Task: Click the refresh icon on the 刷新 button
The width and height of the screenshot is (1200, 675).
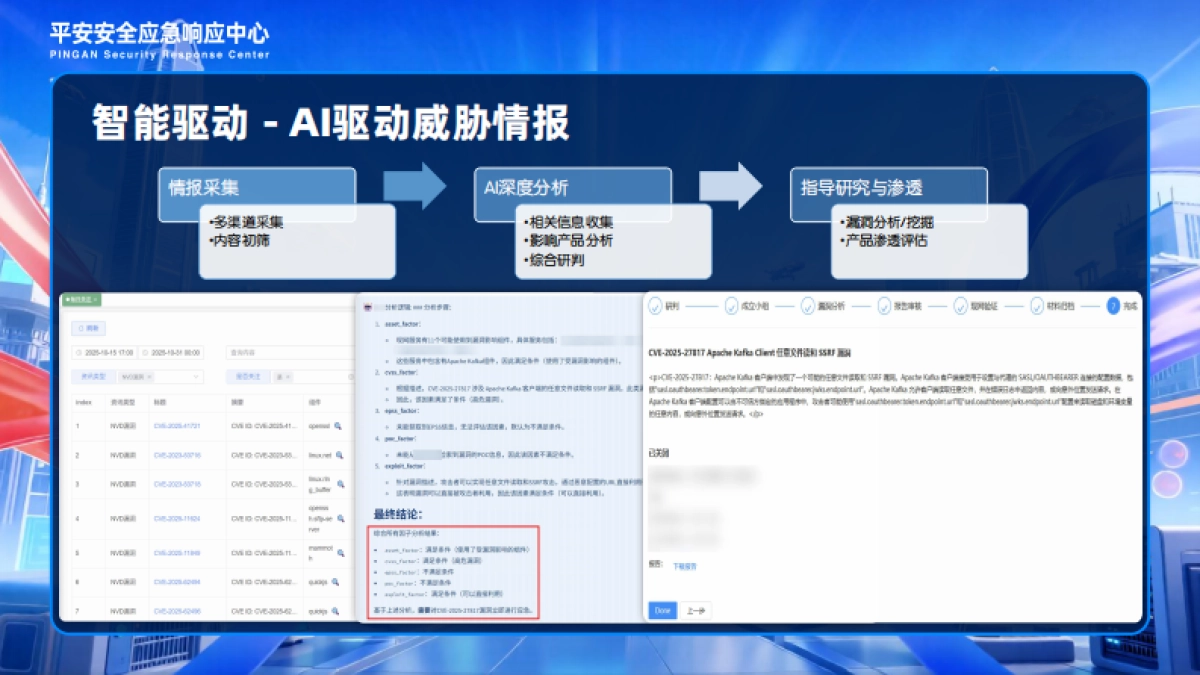Action: (x=80, y=328)
